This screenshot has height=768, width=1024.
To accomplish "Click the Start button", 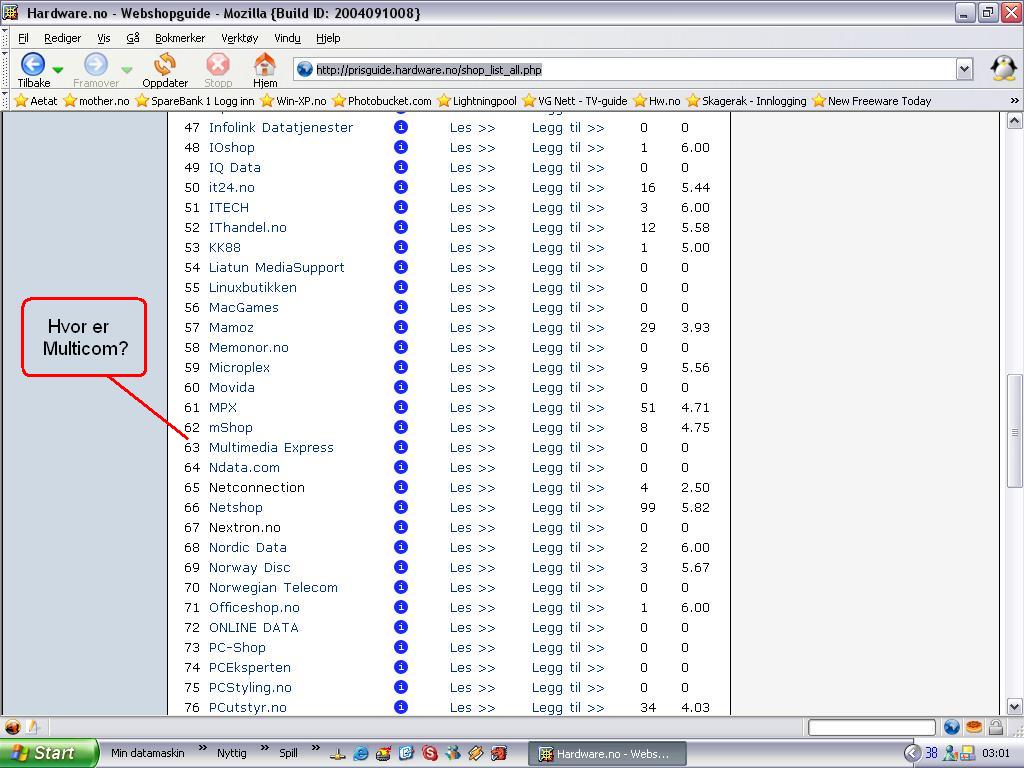I will coord(48,753).
